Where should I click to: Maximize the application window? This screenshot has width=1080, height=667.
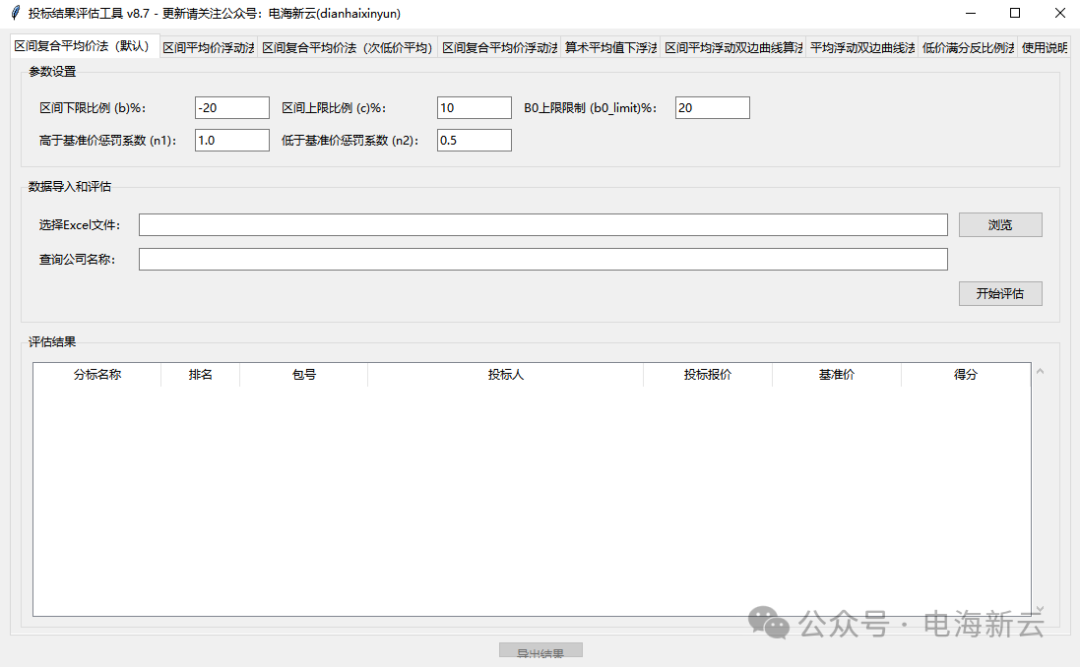coord(1015,13)
